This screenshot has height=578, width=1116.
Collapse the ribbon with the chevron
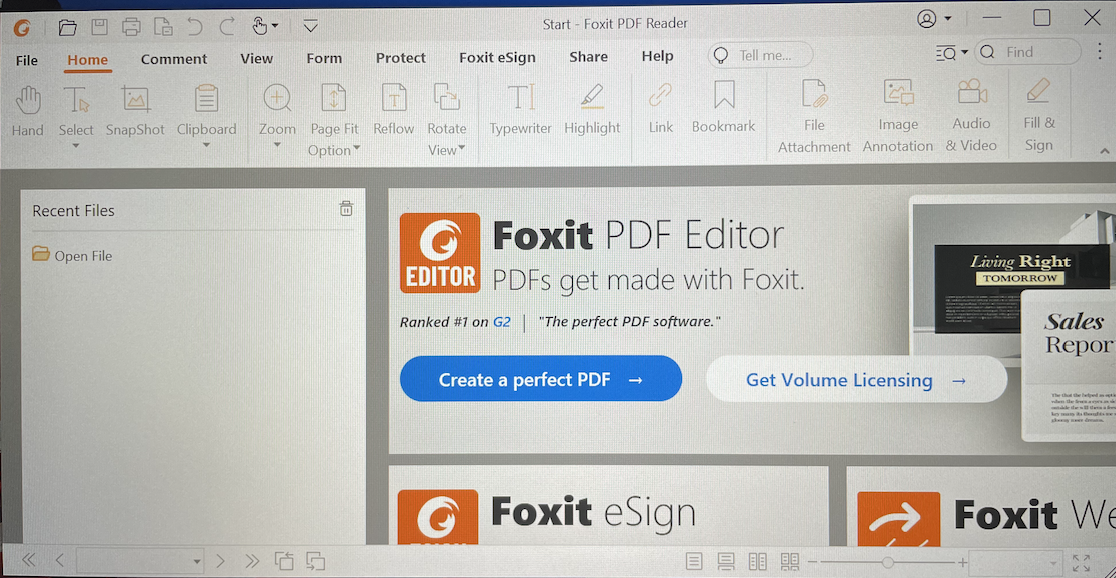[1105, 151]
